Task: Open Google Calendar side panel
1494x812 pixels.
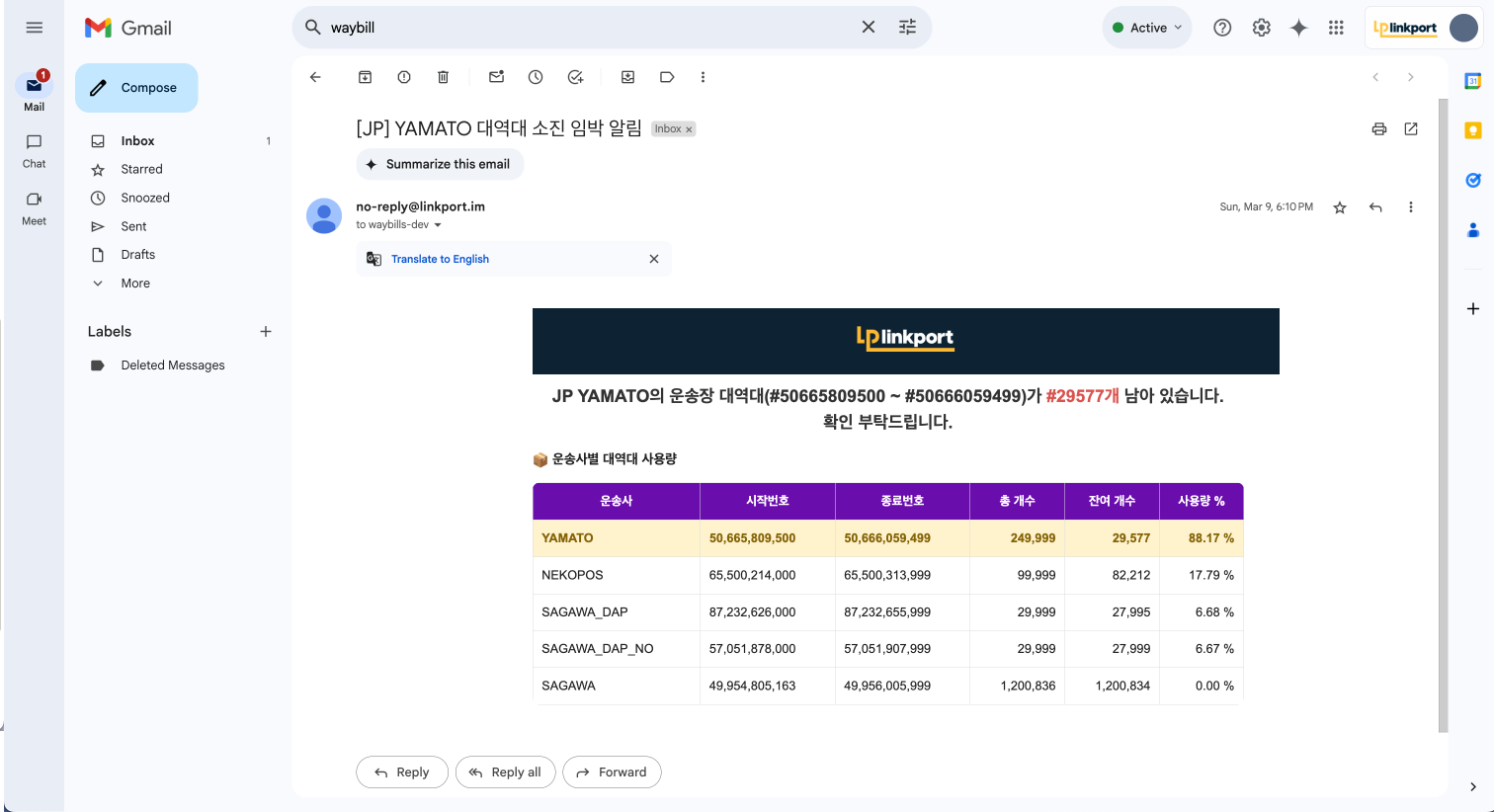Action: (x=1473, y=81)
